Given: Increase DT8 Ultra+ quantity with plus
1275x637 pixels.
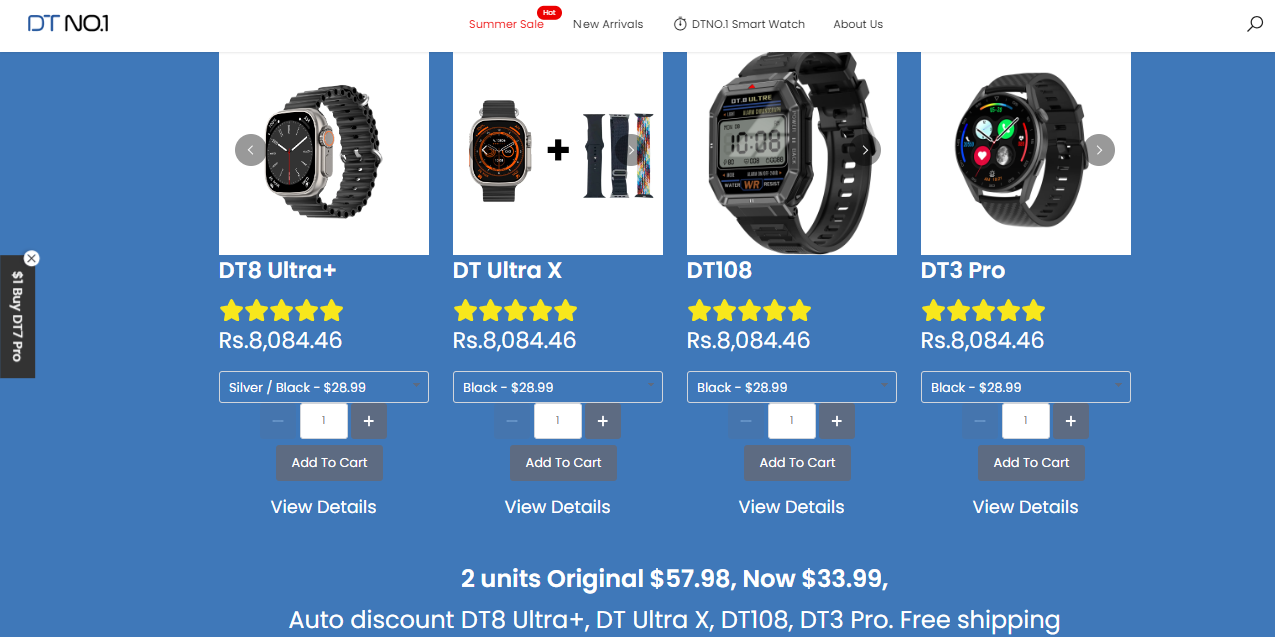Looking at the screenshot, I should 369,421.
